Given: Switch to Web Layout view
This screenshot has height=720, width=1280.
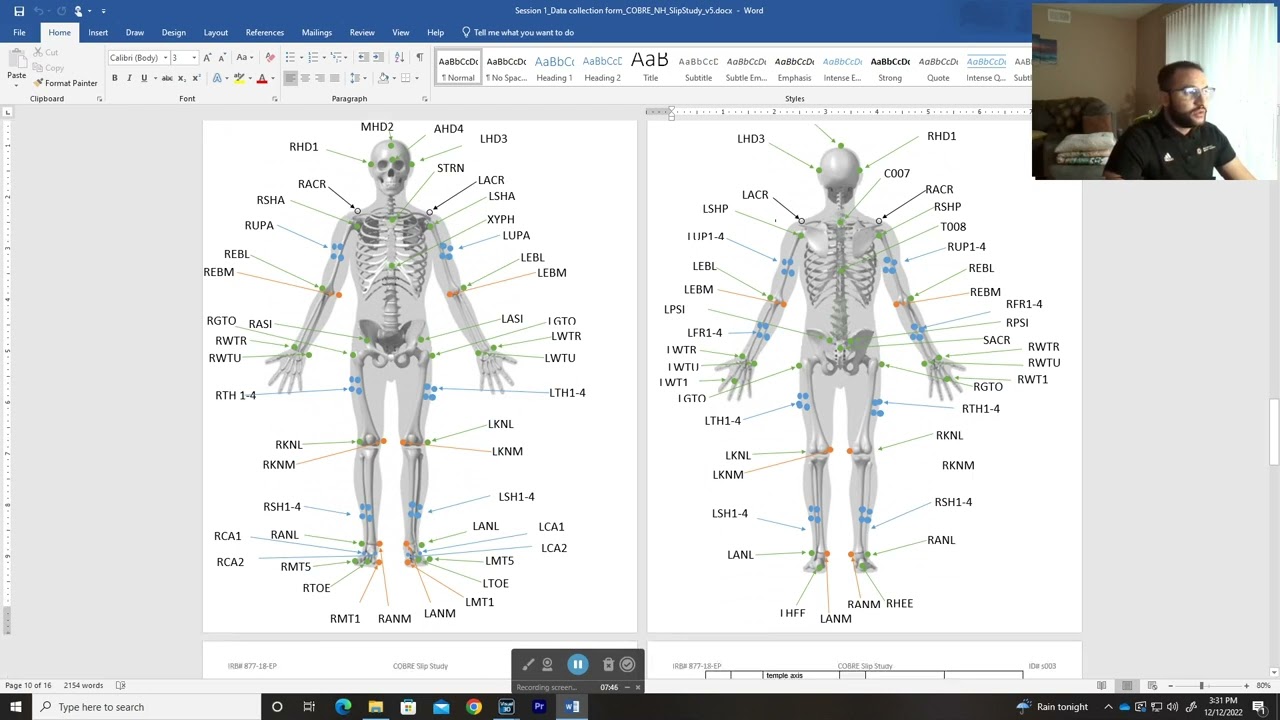Looking at the screenshot, I should [1152, 685].
